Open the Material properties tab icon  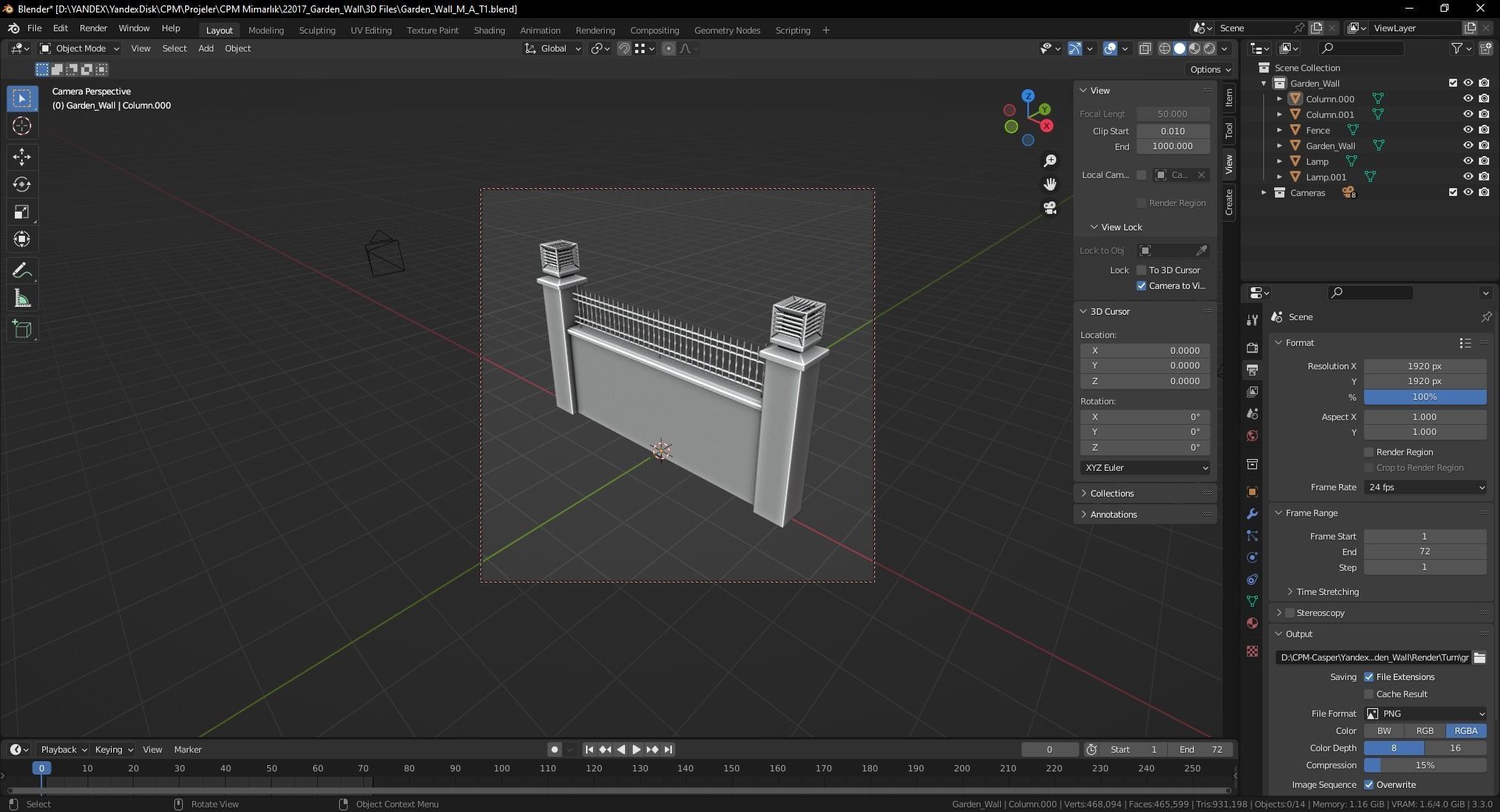click(1252, 623)
